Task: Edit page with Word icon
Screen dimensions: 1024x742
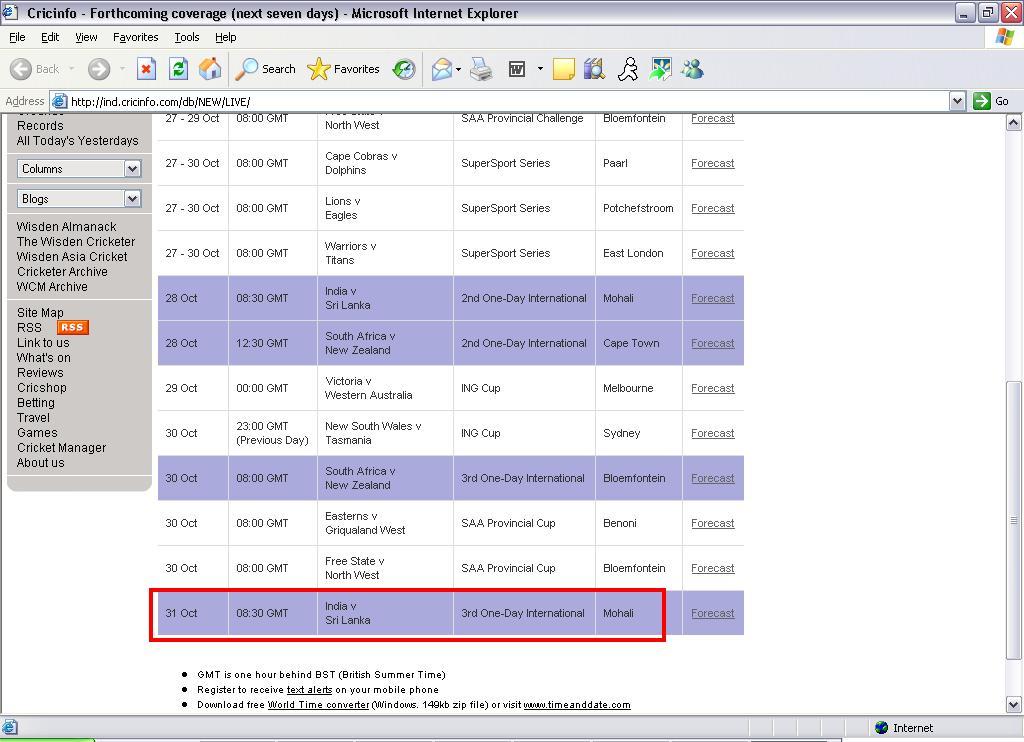Action: click(x=517, y=69)
